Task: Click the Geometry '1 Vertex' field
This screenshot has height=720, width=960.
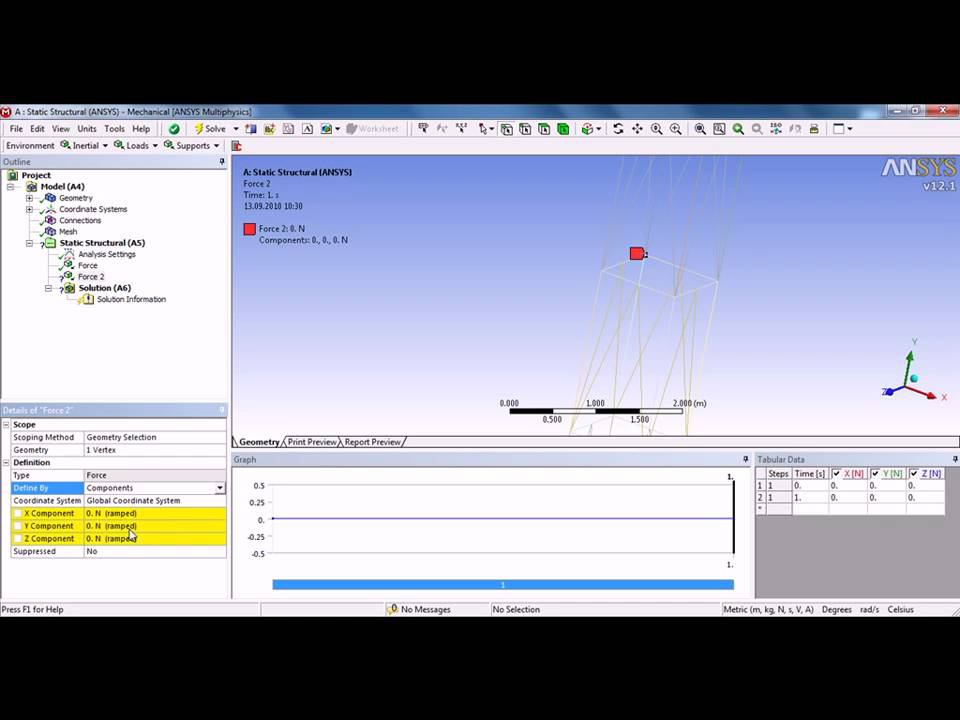Action: point(155,450)
